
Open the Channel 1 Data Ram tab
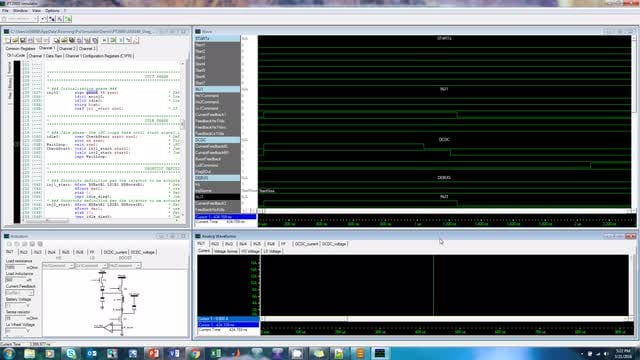coord(45,56)
